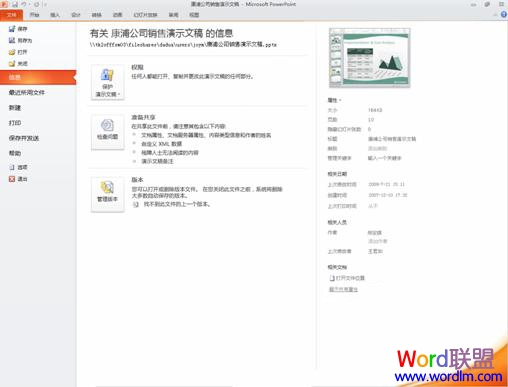Screen dimensions: 508x387
Task: Click the Undo arrow in the title bar
Action: [x=24, y=4]
